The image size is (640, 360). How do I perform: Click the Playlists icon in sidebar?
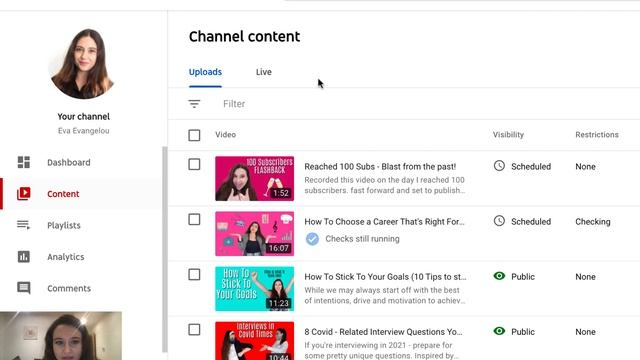[x=24, y=225]
